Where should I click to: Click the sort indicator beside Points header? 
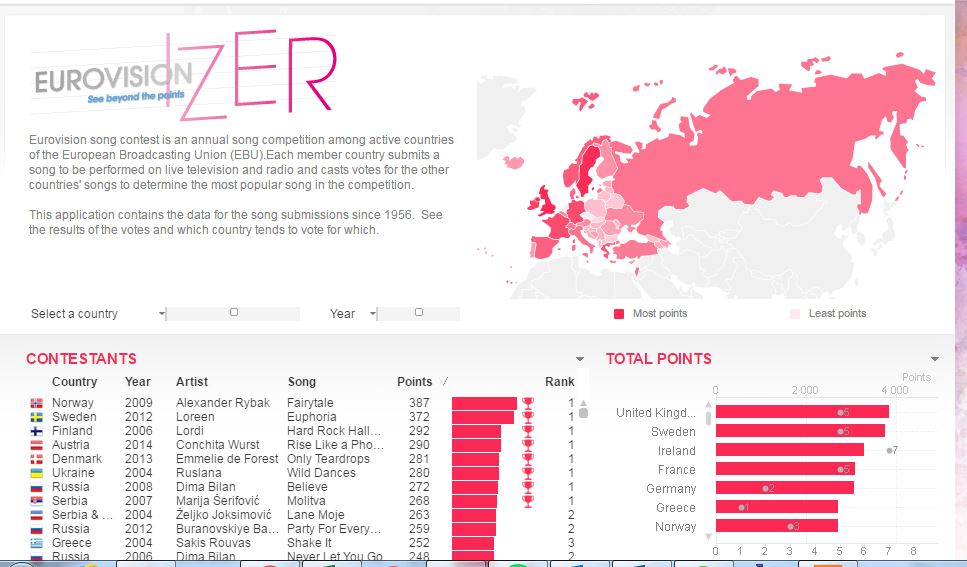pos(445,382)
